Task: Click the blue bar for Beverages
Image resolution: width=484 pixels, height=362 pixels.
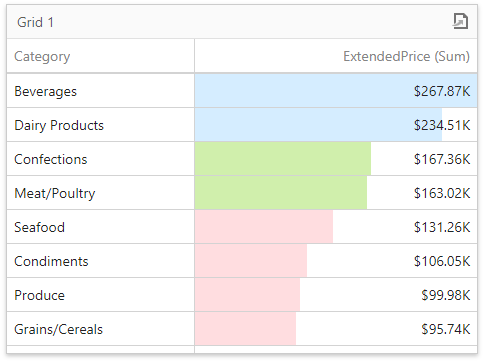Action: (x=336, y=91)
